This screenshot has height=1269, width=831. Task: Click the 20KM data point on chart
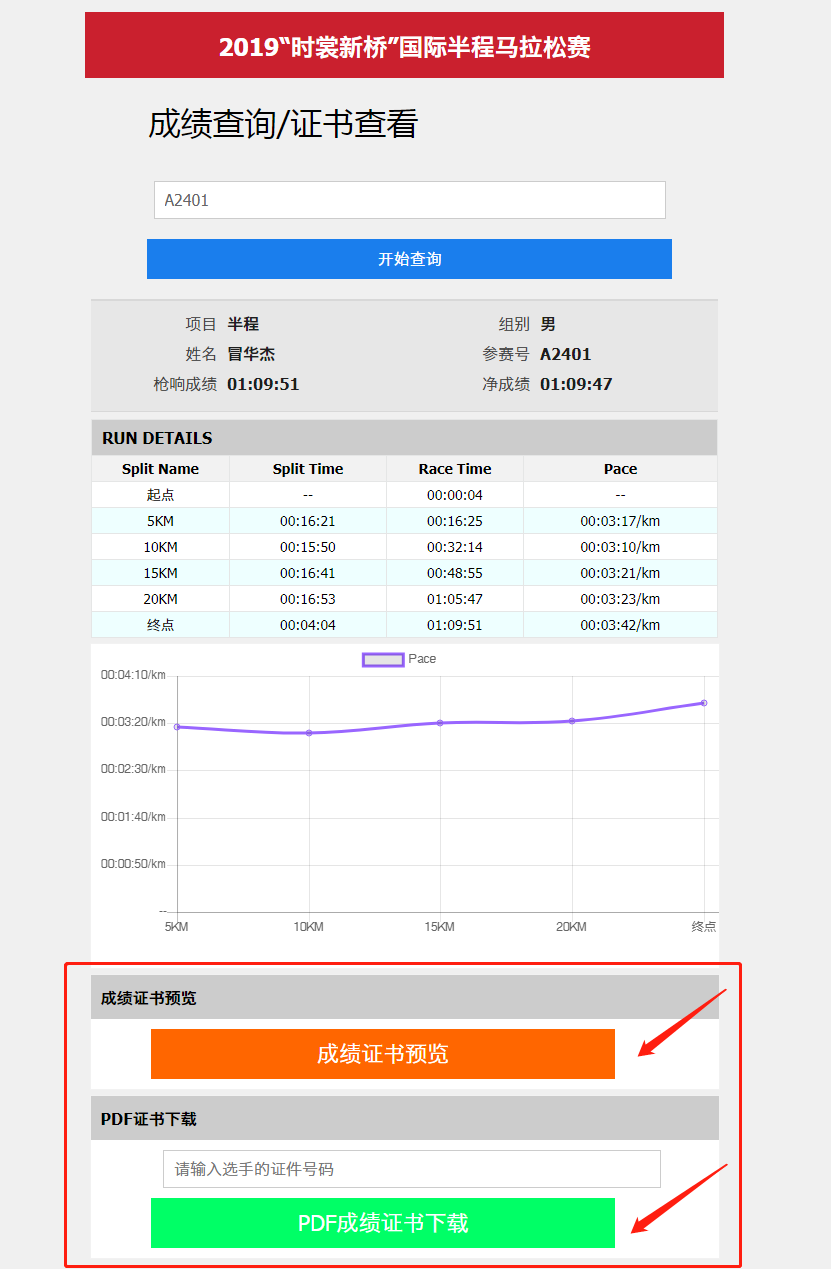pos(572,721)
